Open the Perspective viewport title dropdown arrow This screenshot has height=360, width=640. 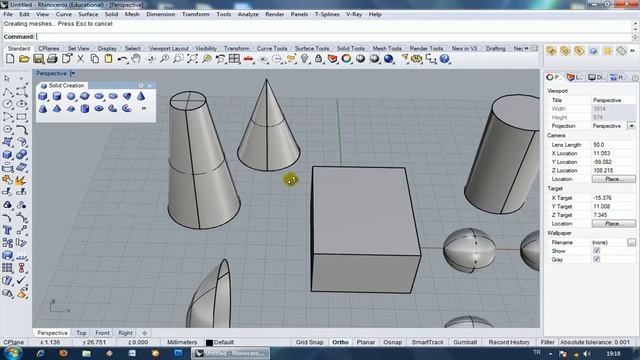tap(73, 73)
